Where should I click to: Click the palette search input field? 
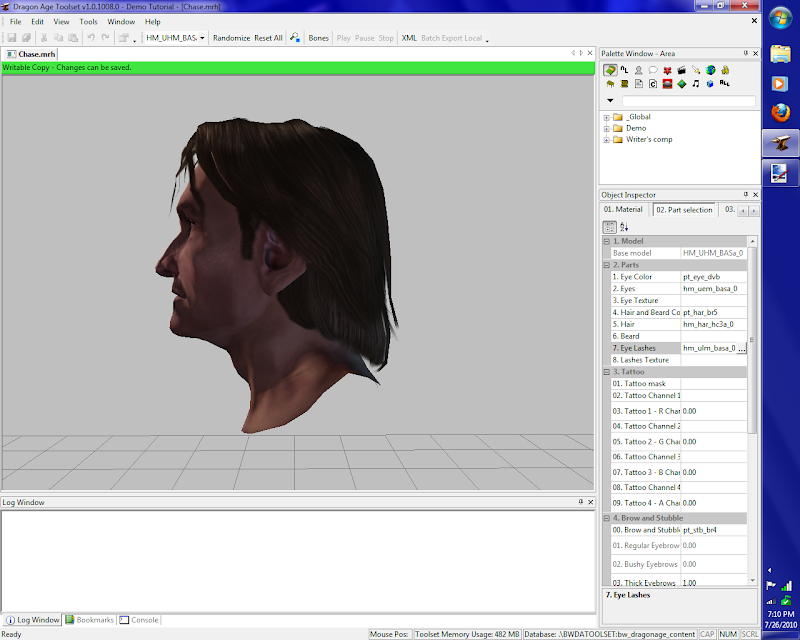[688, 101]
